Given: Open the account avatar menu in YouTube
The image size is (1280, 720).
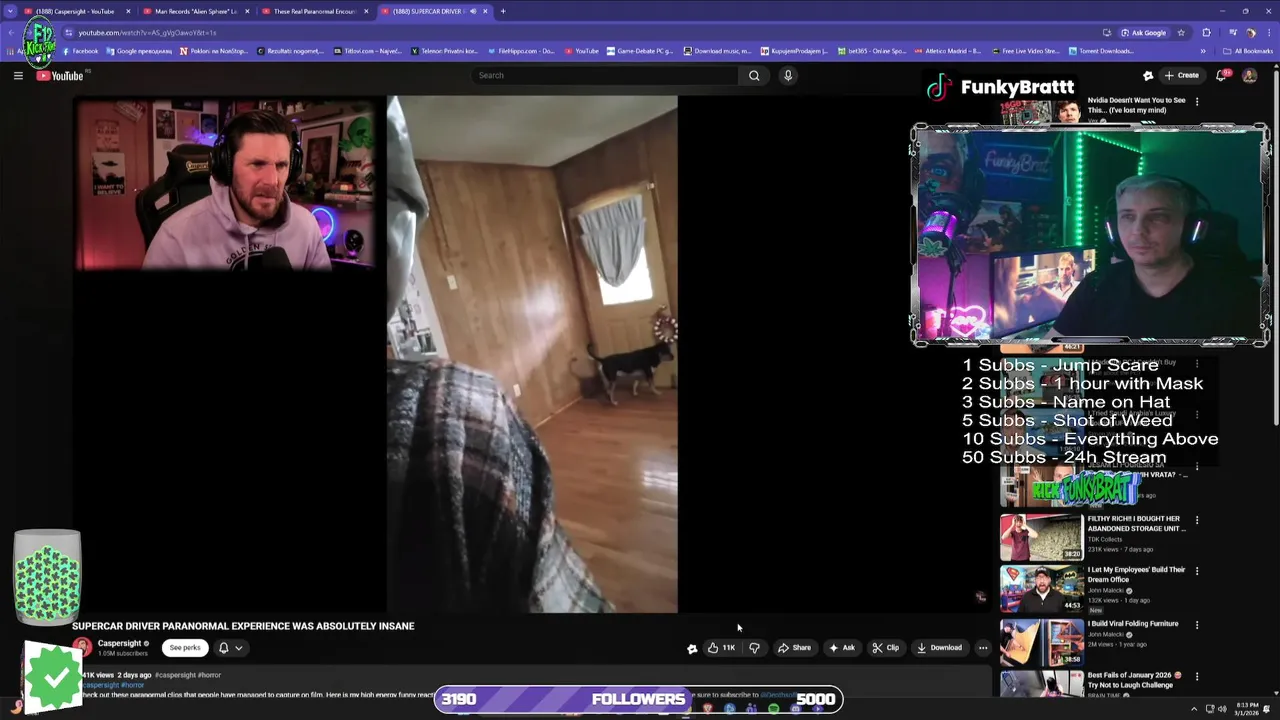Looking at the screenshot, I should click(x=1249, y=76).
